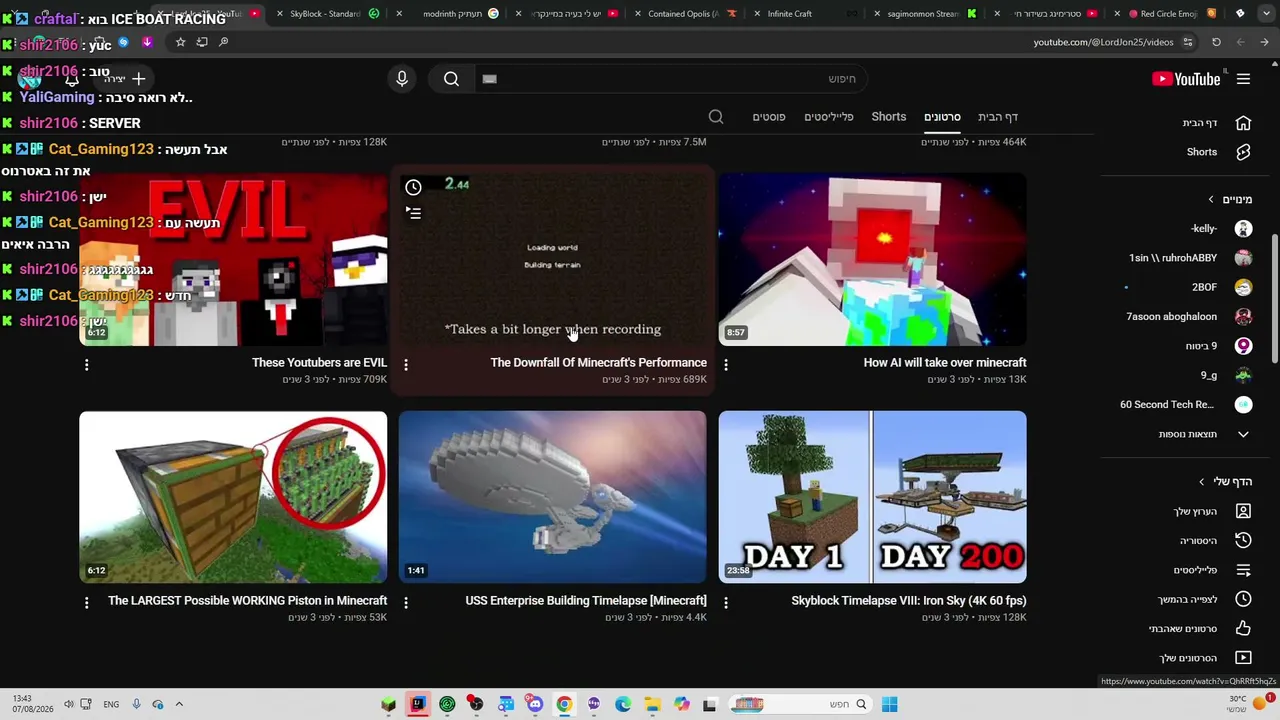Bookmark this page with the star icon

(180, 42)
